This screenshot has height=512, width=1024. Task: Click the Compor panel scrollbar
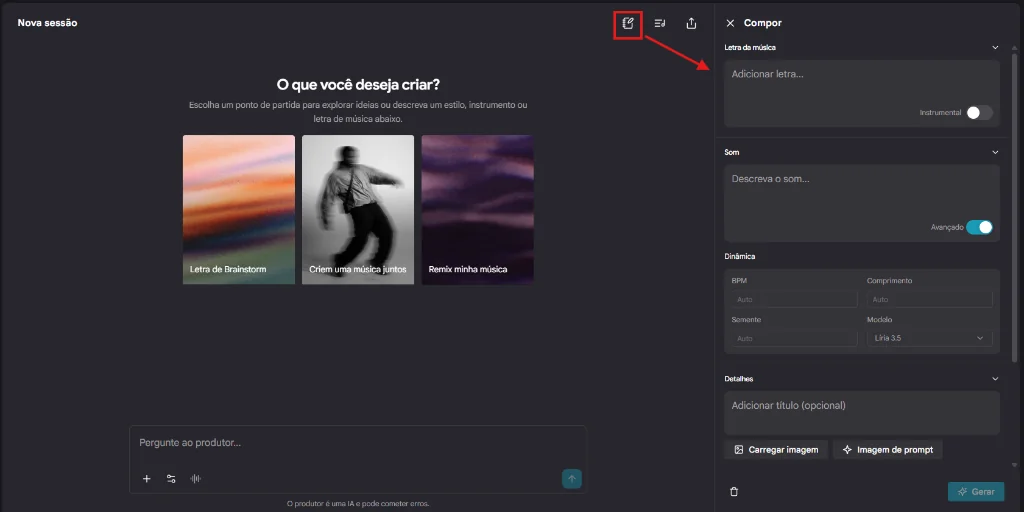tap(1014, 208)
